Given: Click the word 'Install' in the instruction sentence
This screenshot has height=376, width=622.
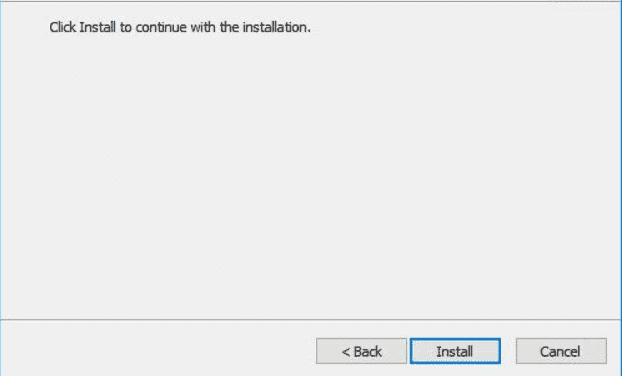Looking at the screenshot, I should pyautogui.click(x=98, y=27).
